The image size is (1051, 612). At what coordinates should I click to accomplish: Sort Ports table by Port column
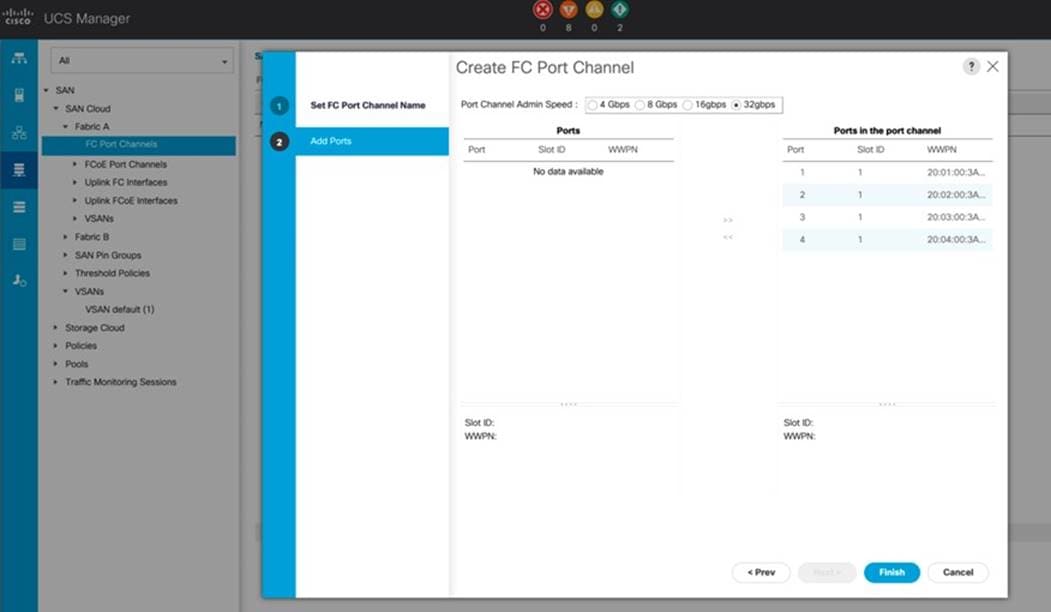coord(477,149)
